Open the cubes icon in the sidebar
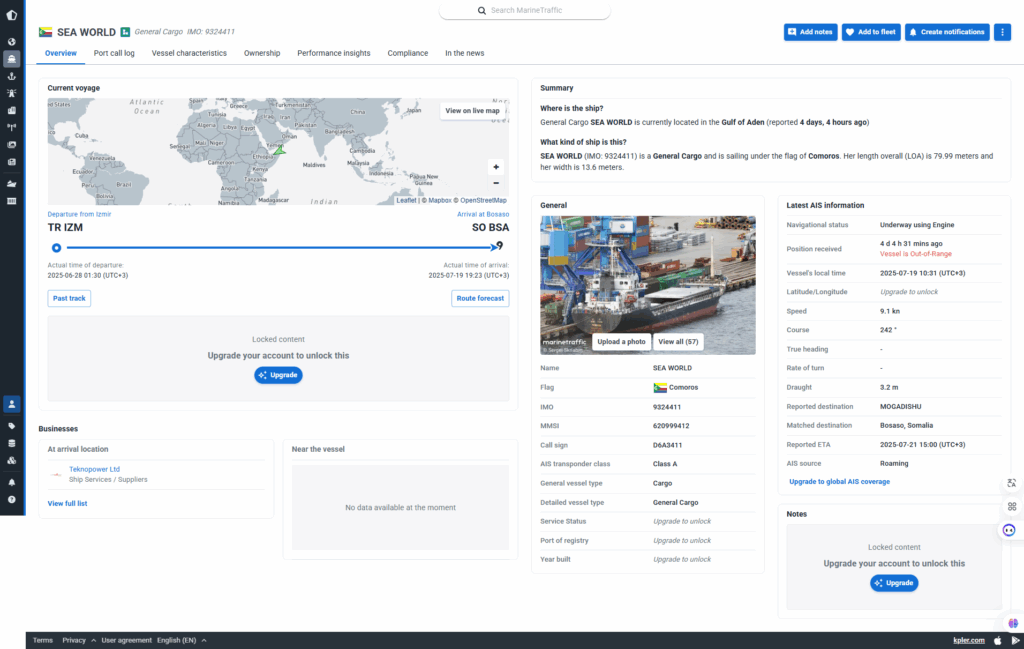 [12, 460]
